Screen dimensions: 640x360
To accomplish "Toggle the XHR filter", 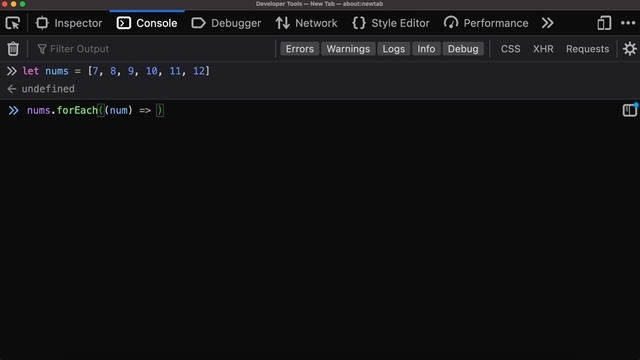I will coord(543,49).
